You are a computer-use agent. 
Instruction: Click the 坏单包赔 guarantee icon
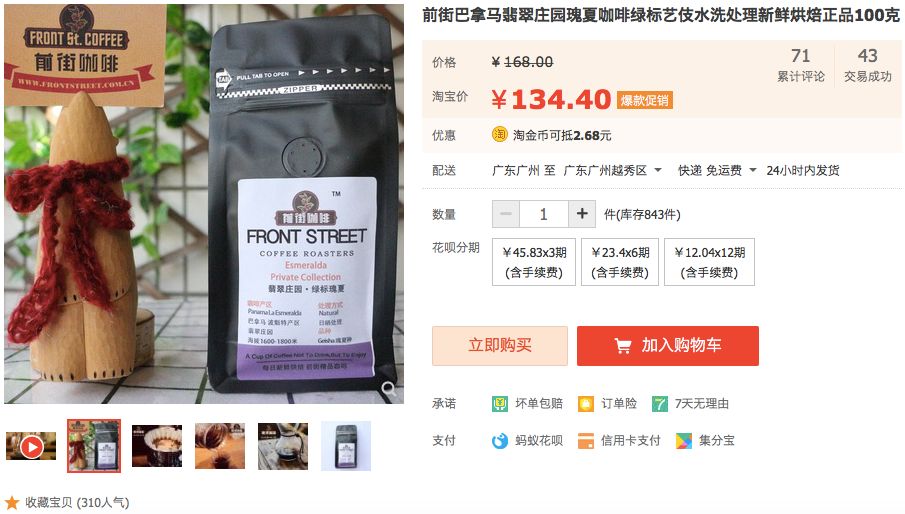[500, 404]
